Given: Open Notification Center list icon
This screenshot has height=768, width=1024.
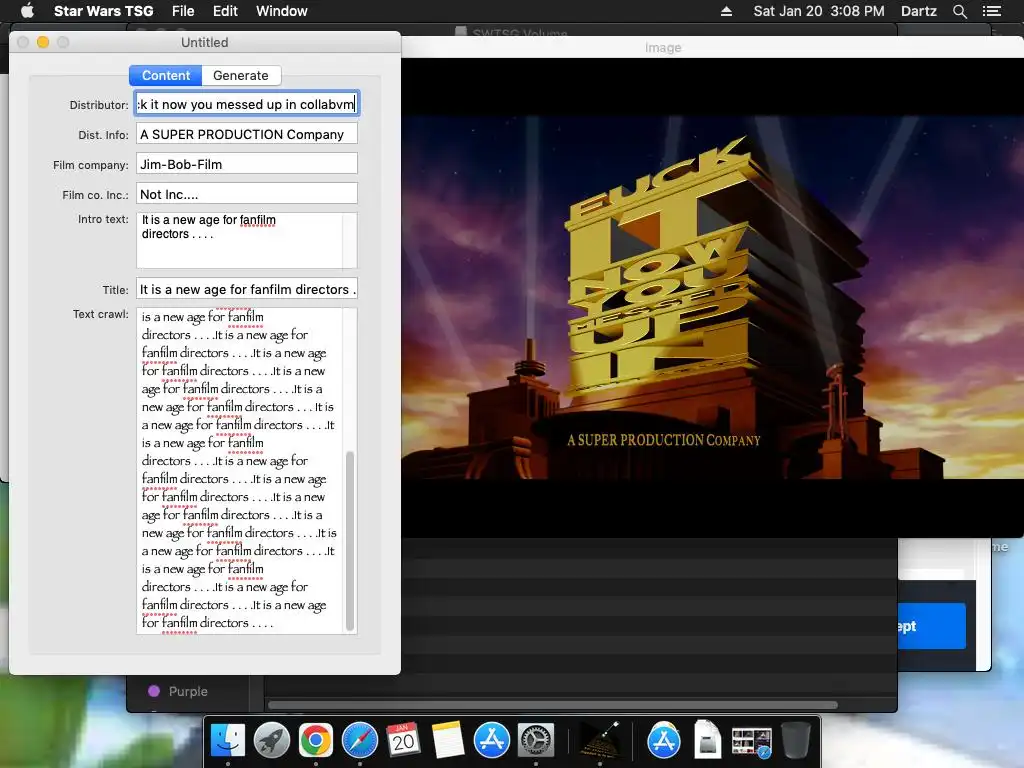Looking at the screenshot, I should coord(992,11).
